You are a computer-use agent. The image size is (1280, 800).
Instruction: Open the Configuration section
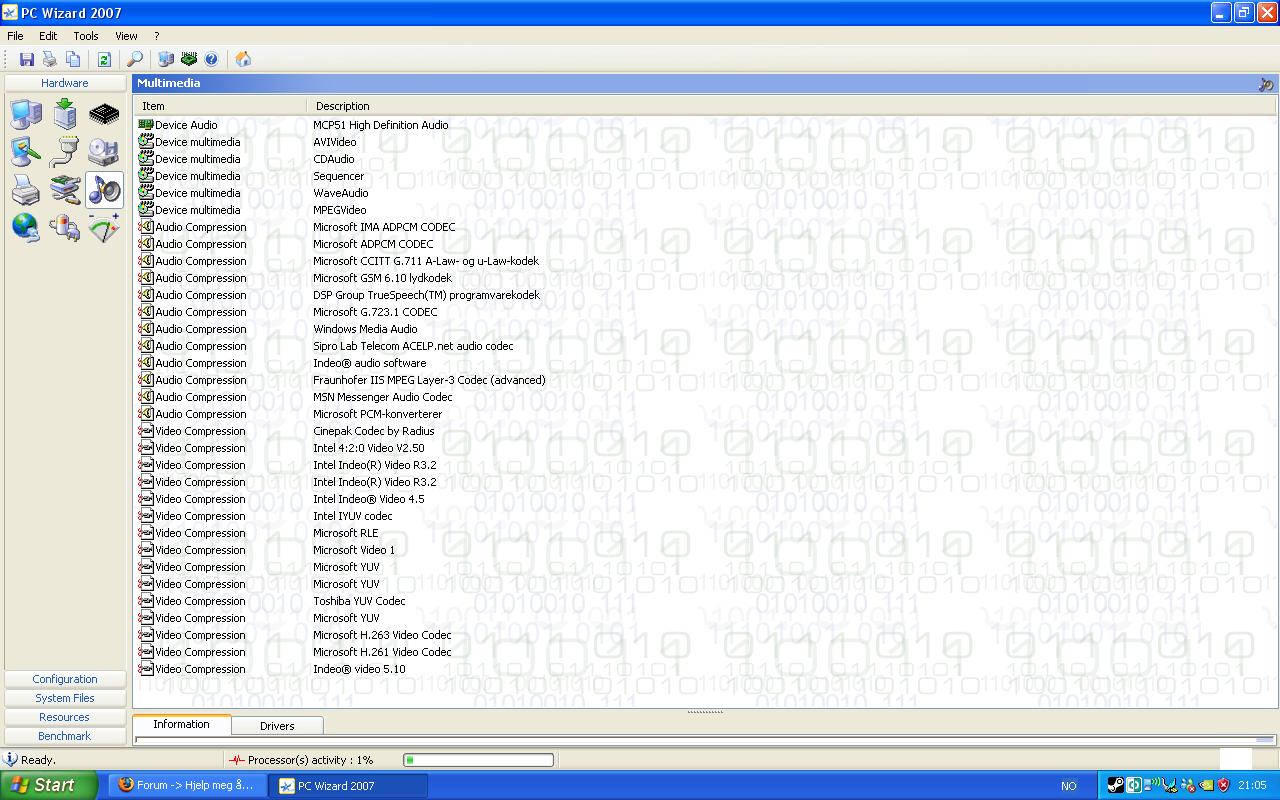click(x=65, y=679)
